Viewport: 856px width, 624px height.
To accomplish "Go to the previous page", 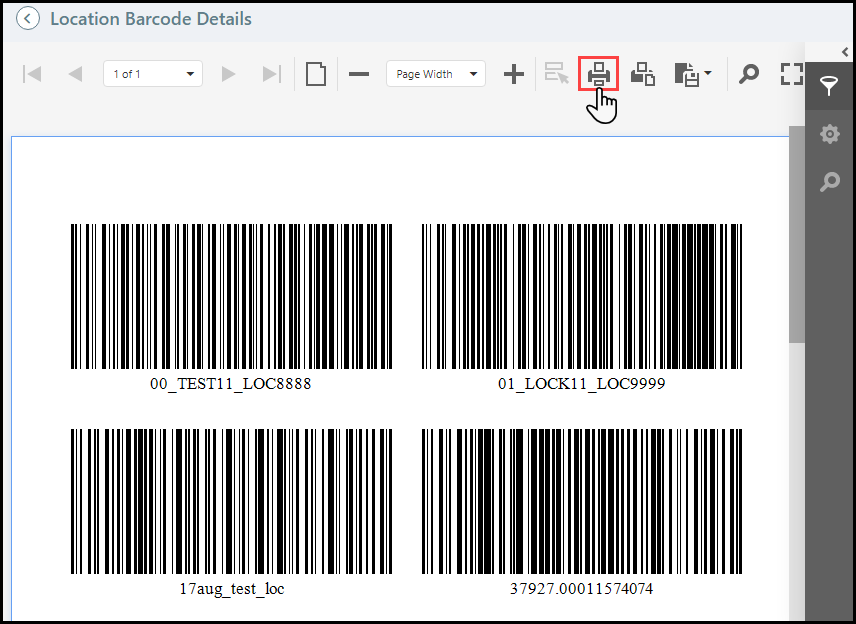I will pos(75,74).
